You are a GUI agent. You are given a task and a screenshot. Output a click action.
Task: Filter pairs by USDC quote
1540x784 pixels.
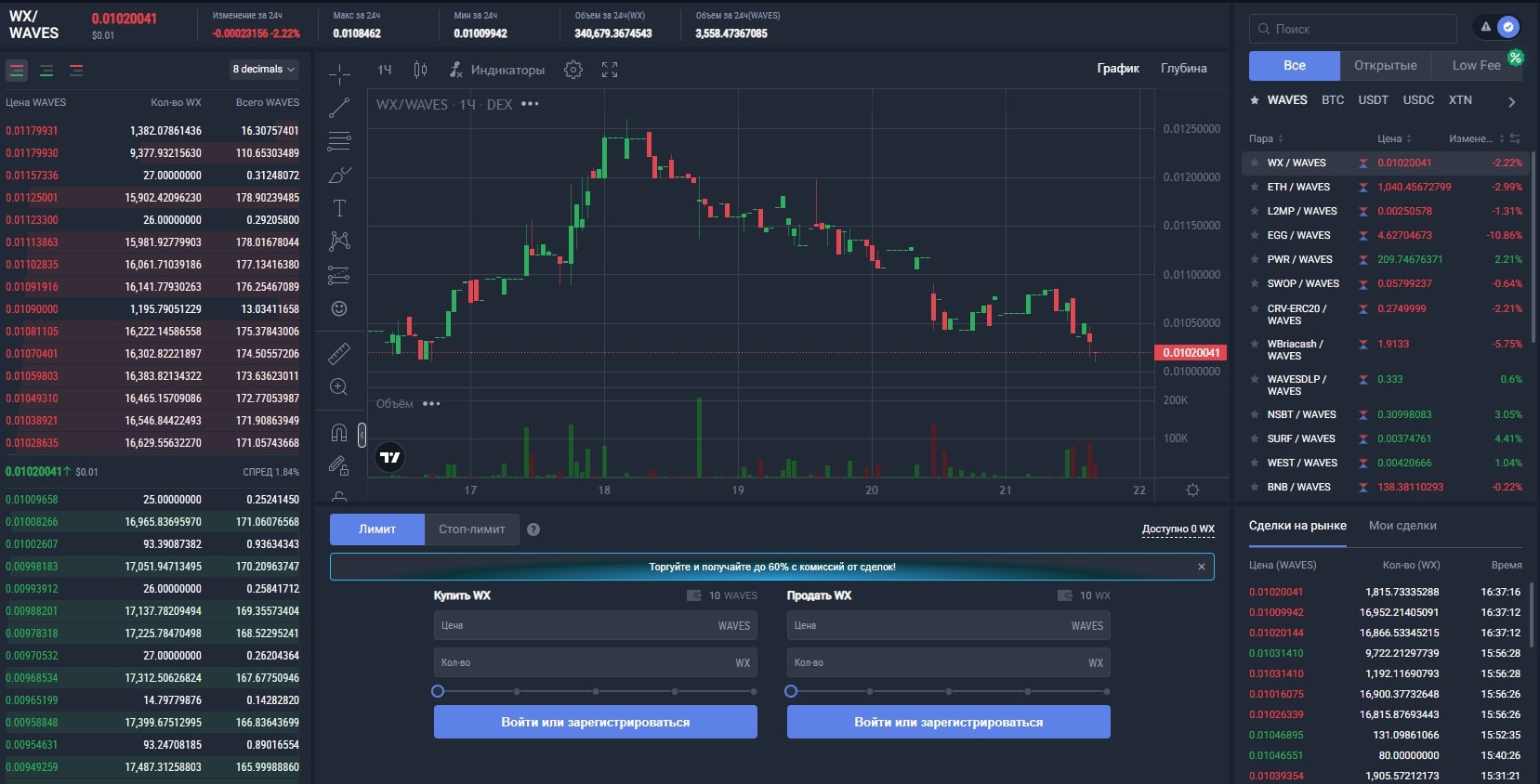tap(1418, 100)
